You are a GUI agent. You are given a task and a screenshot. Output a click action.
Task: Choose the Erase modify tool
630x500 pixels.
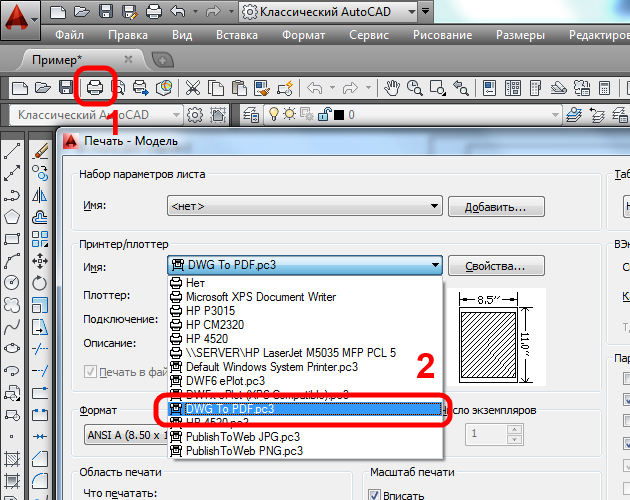pos(40,151)
